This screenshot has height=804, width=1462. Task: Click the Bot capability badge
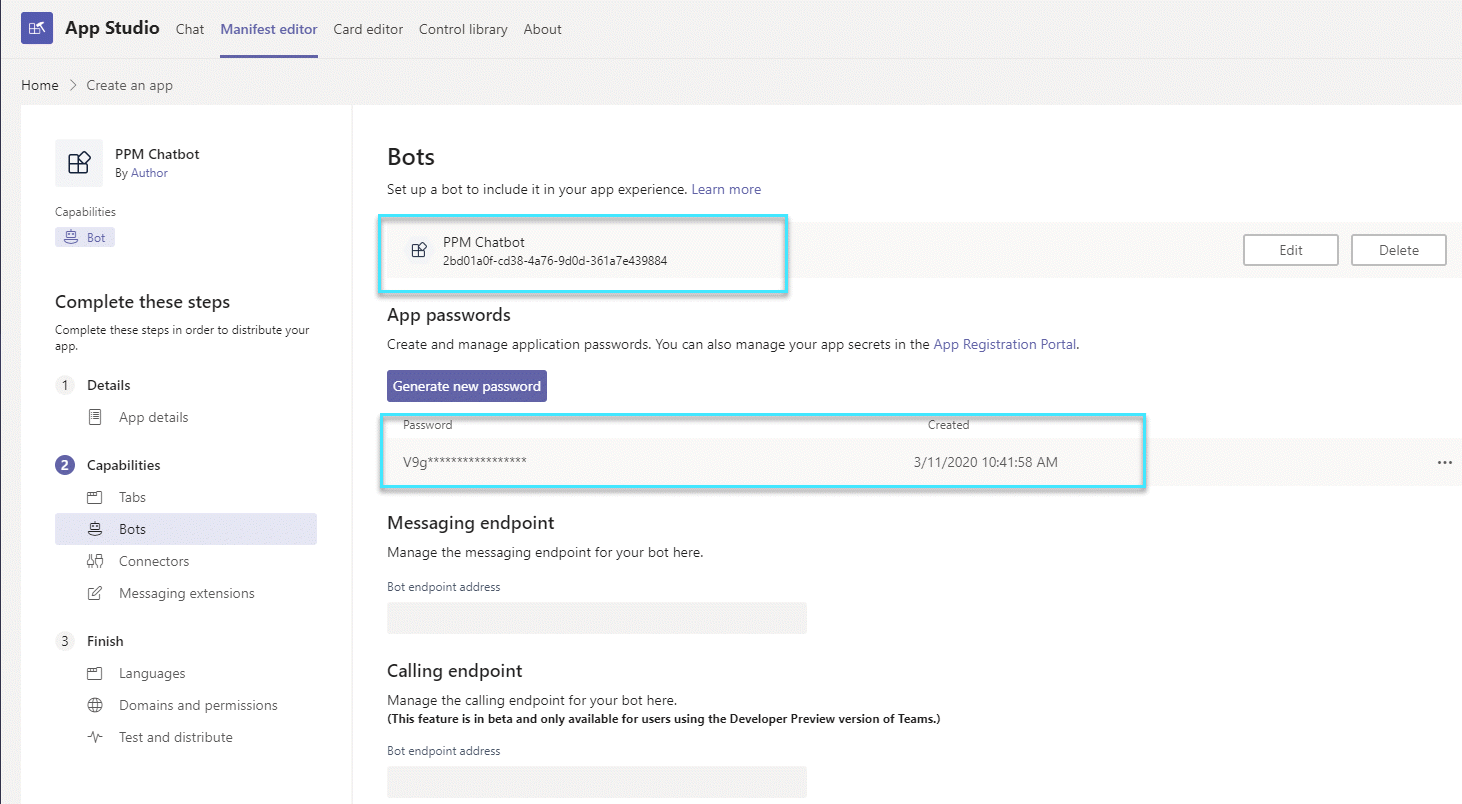tap(85, 238)
